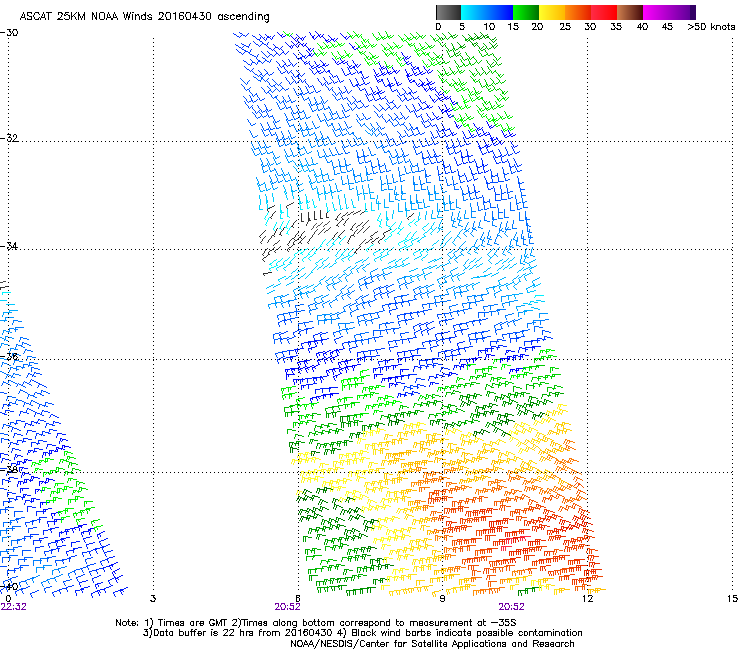Click the purple '20:52' time near longitude 6
Image resolution: width=740 pixels, height=650 pixels.
tap(287, 607)
